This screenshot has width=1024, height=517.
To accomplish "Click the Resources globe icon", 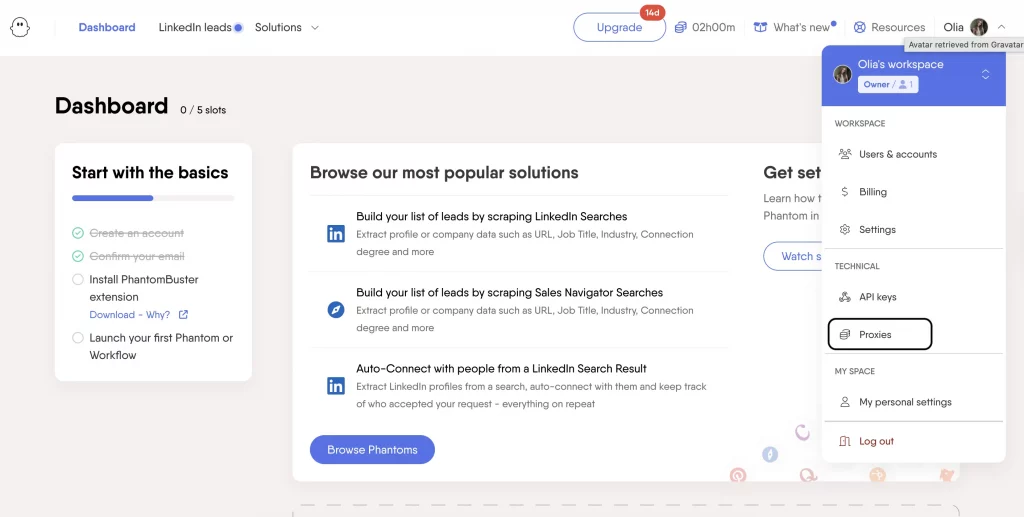I will (856, 27).
